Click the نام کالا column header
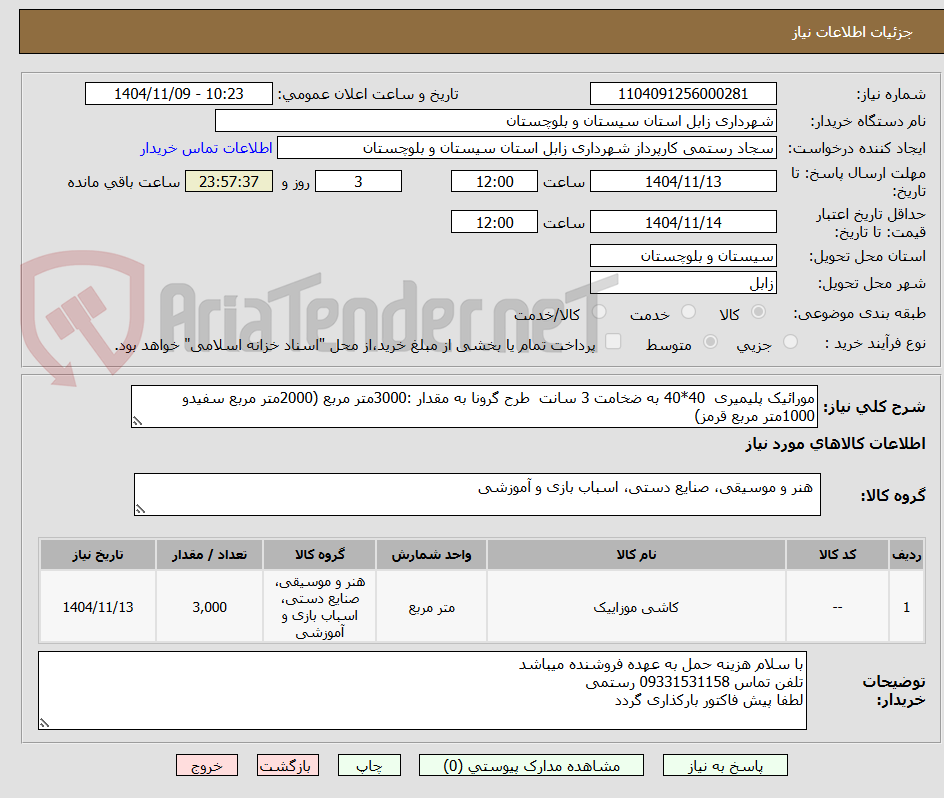944x798 pixels. tap(636, 555)
